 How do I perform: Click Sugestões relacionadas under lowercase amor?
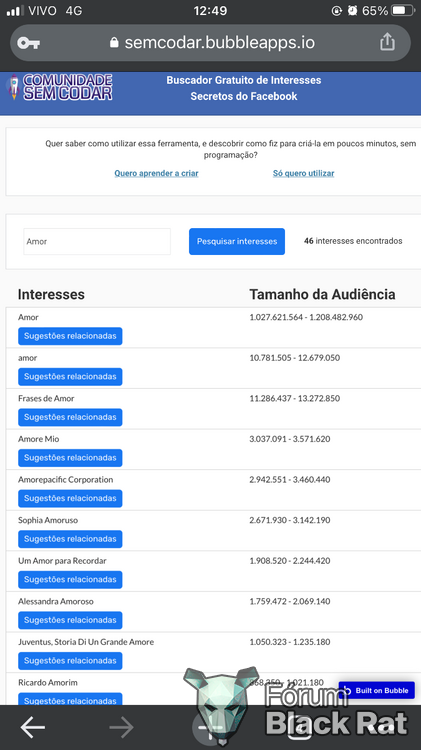[70, 376]
